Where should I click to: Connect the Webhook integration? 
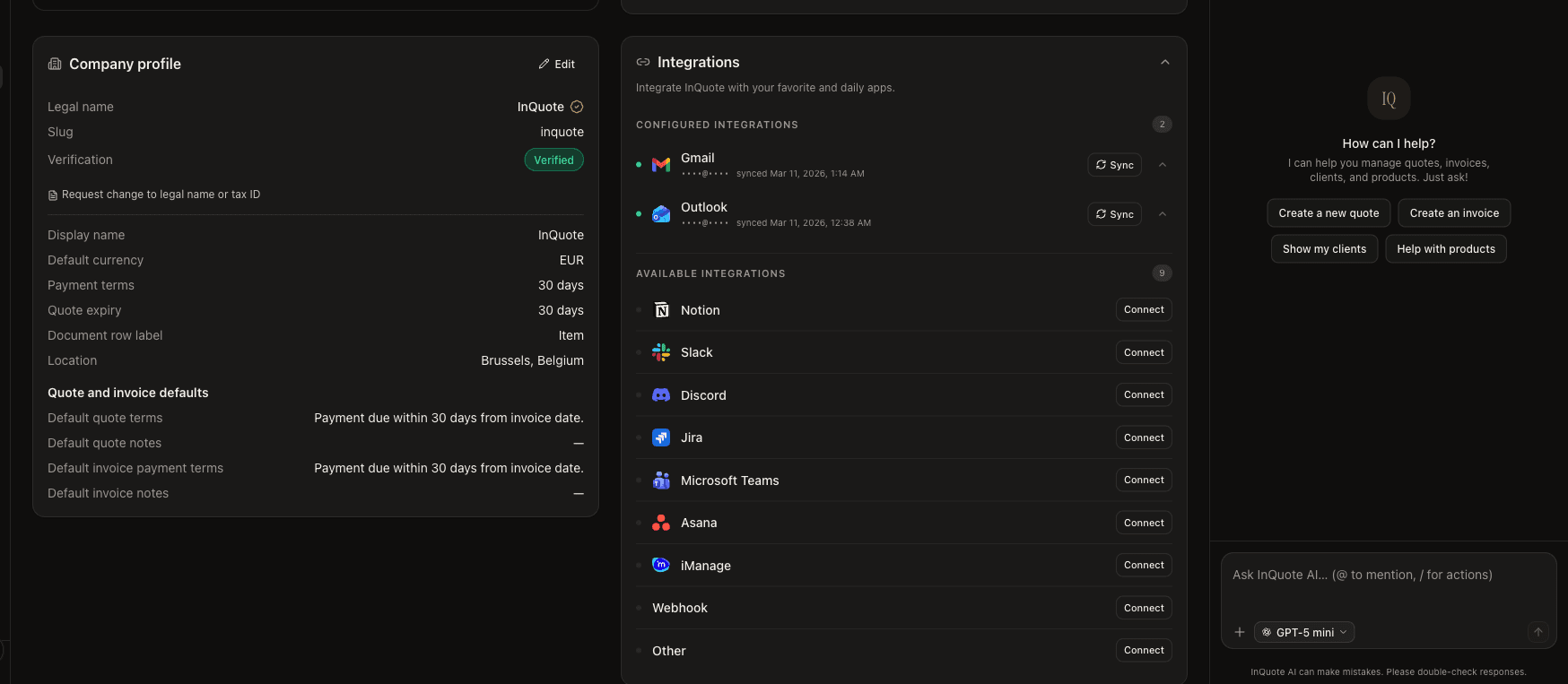(1144, 608)
